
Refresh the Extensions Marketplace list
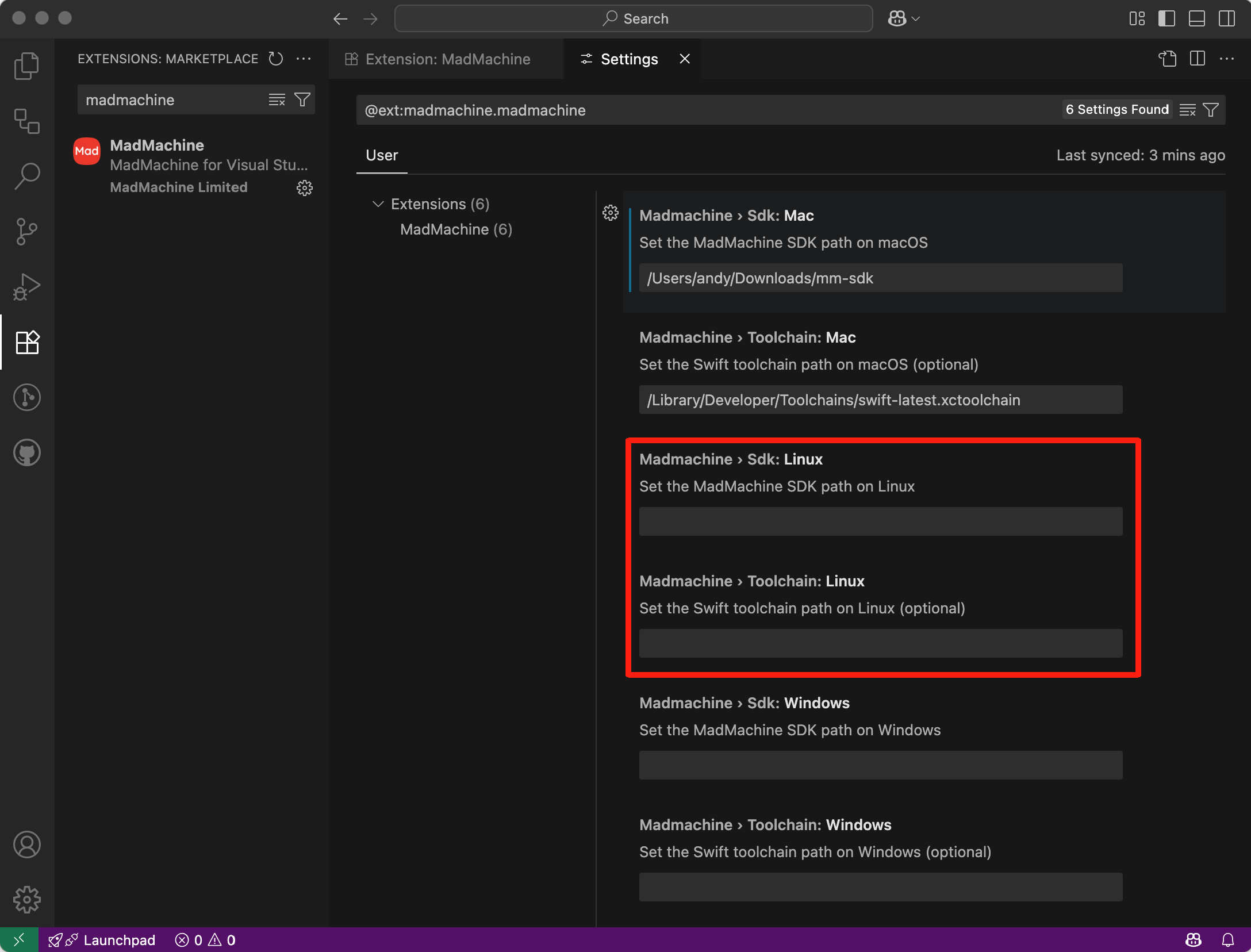click(x=276, y=59)
